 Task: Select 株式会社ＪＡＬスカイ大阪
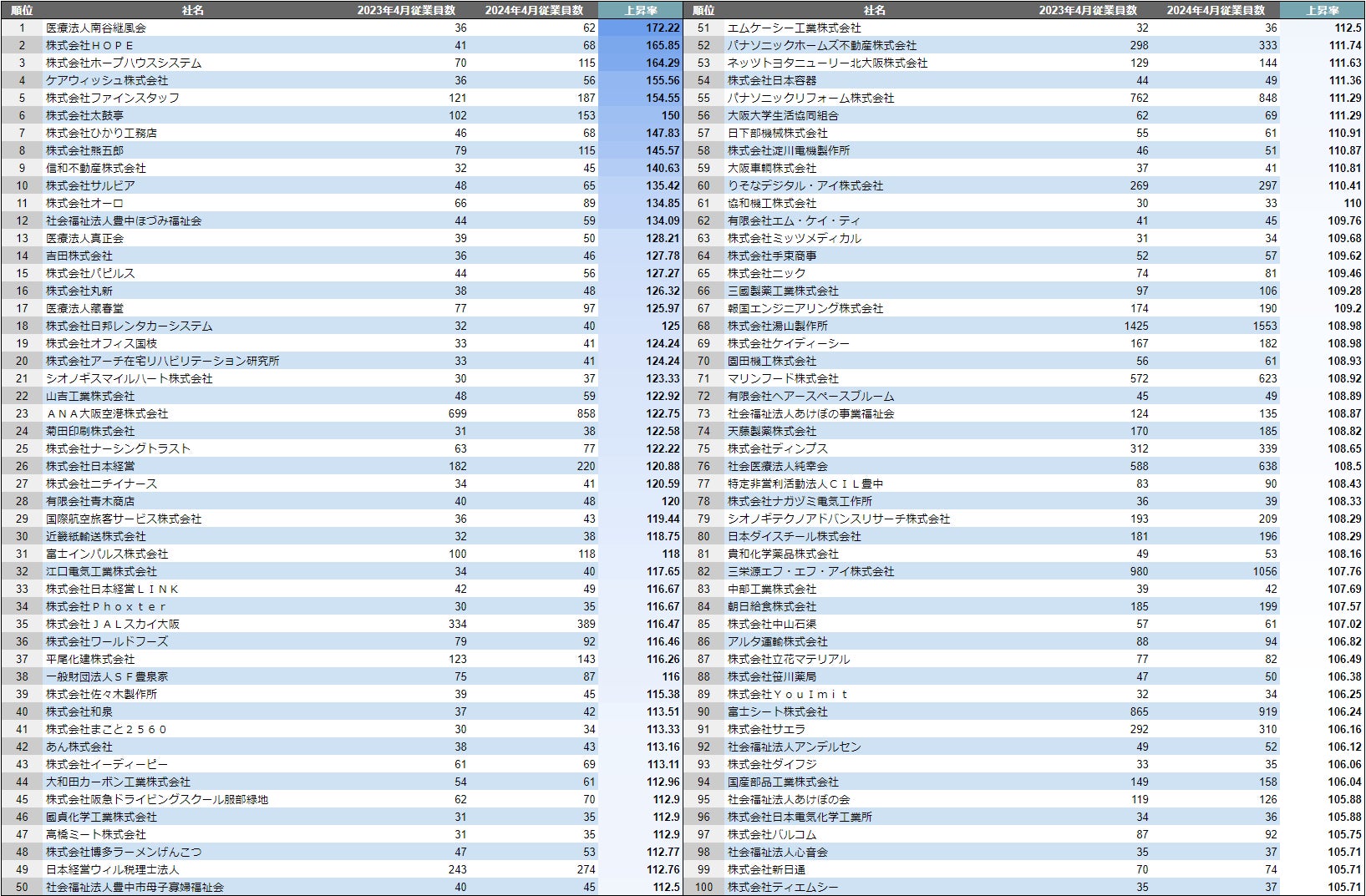(x=113, y=624)
